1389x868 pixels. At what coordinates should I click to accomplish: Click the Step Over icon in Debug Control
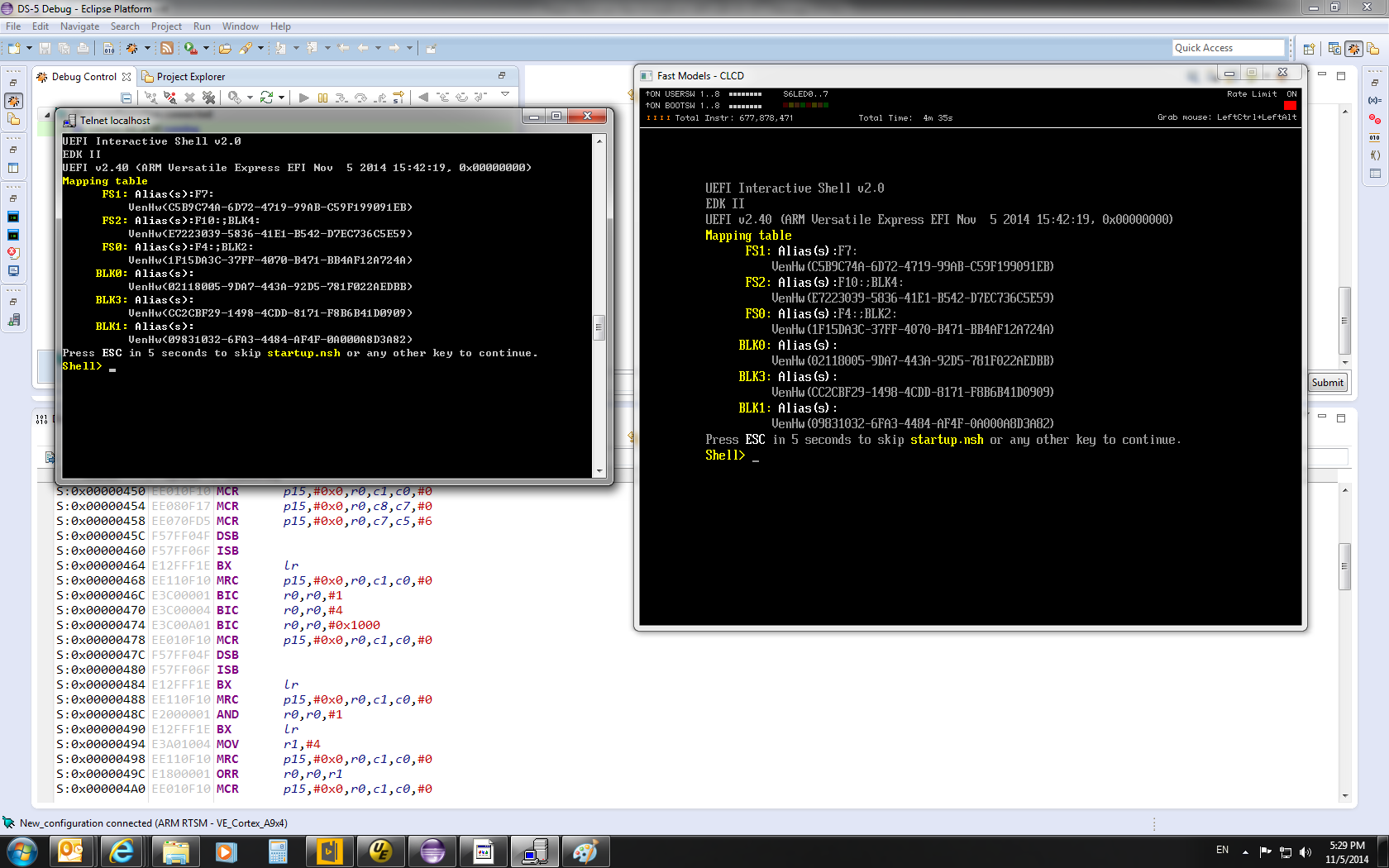(x=360, y=98)
